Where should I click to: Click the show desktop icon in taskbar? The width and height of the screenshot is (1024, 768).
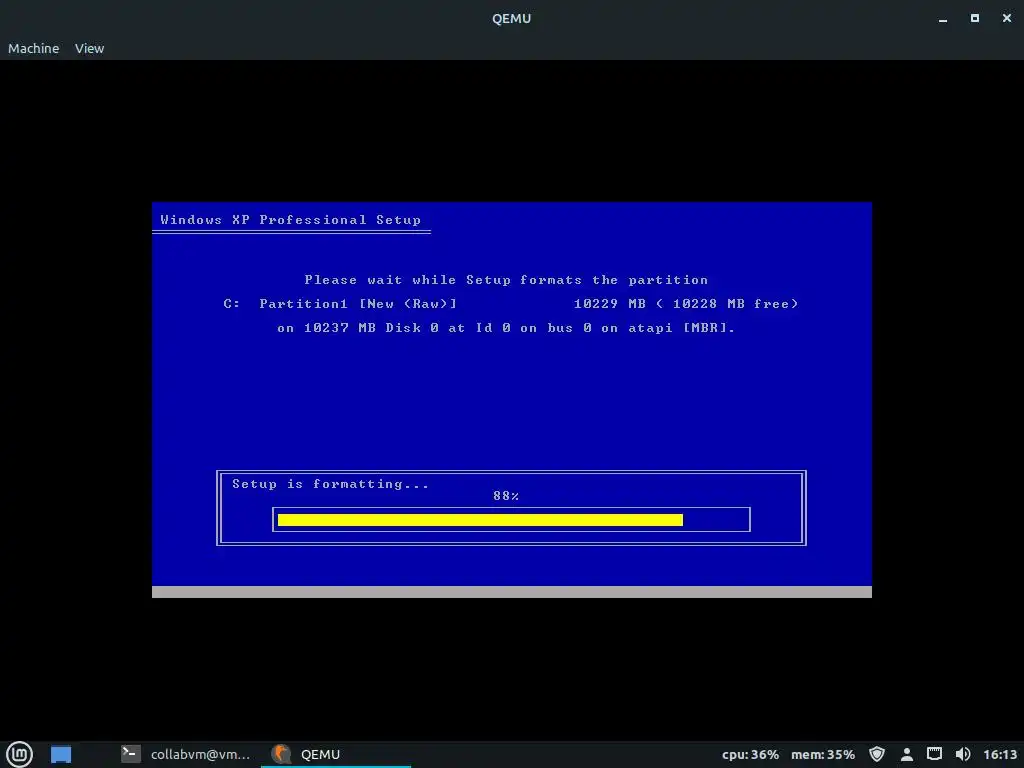click(x=61, y=754)
